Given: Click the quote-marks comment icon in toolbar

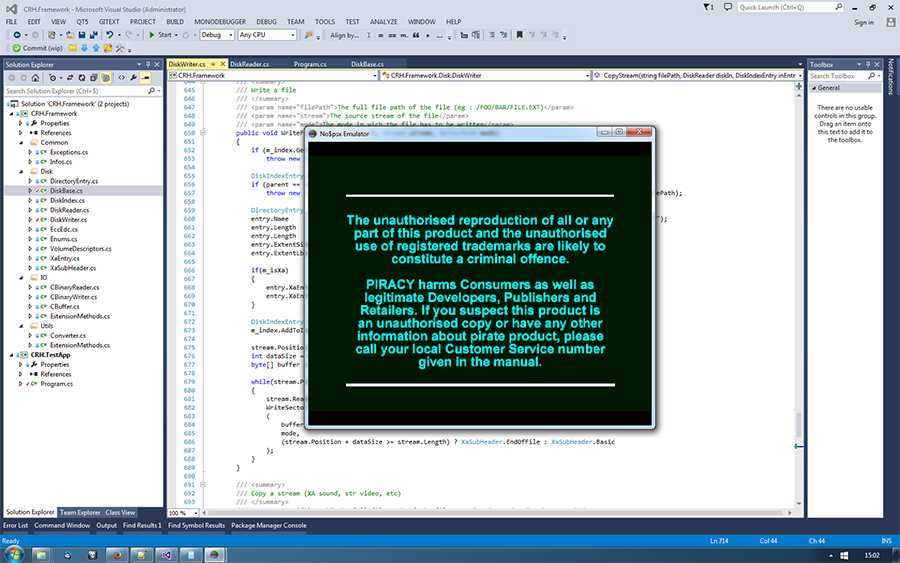Looking at the screenshot, I should click(416, 35).
